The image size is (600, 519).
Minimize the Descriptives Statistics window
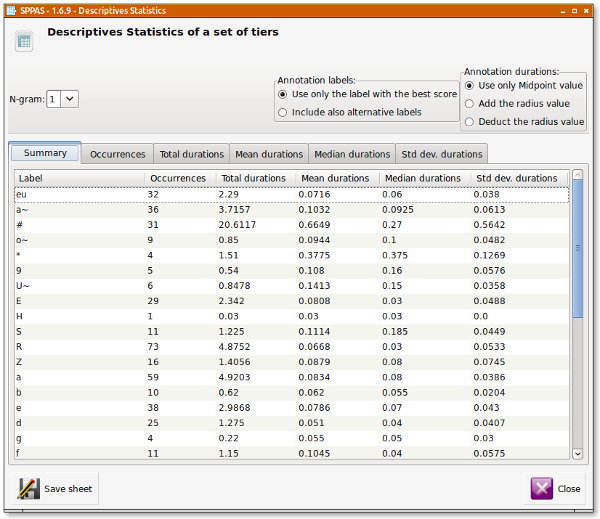562,11
